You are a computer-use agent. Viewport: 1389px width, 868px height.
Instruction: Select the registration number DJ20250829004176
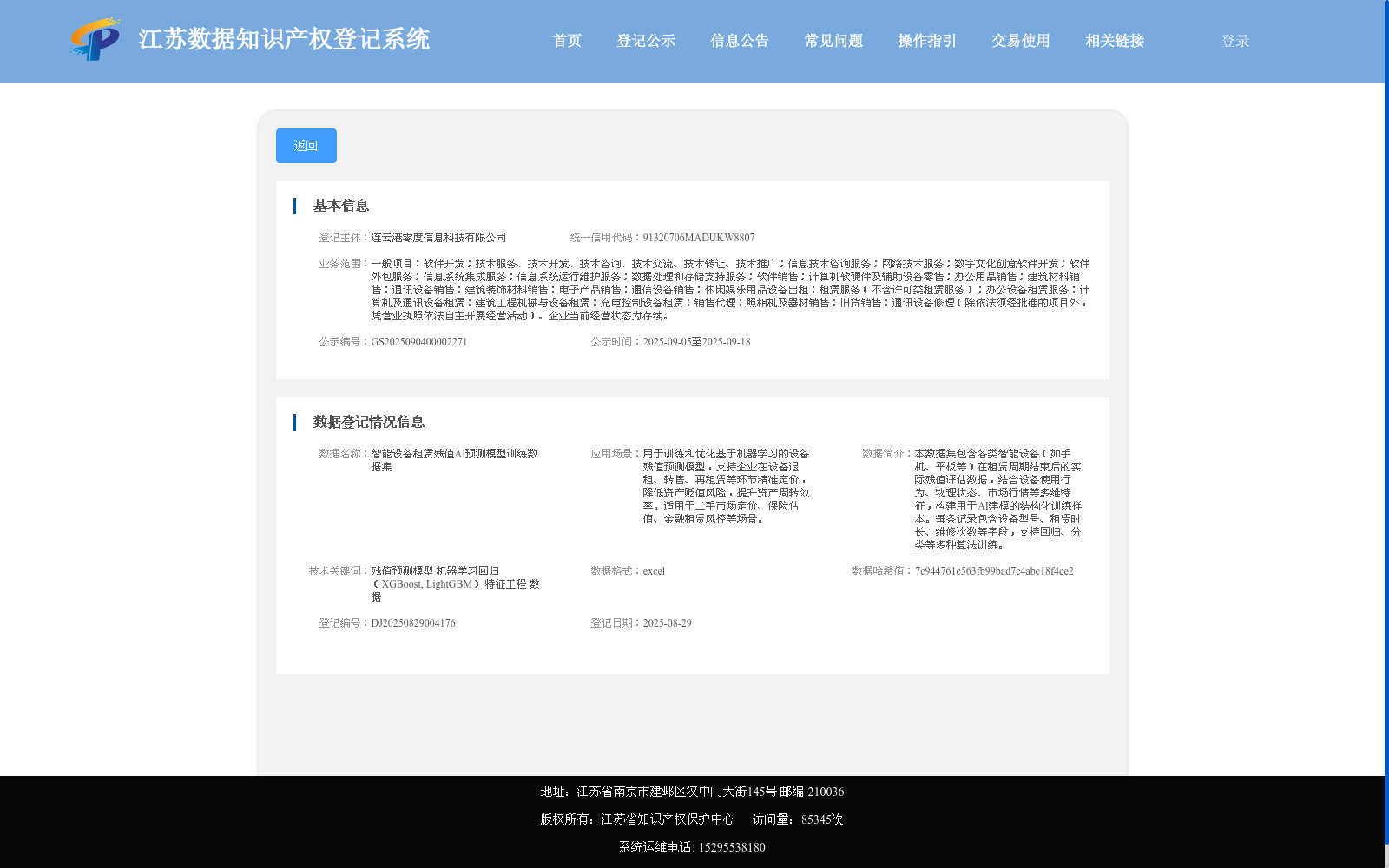tap(413, 623)
